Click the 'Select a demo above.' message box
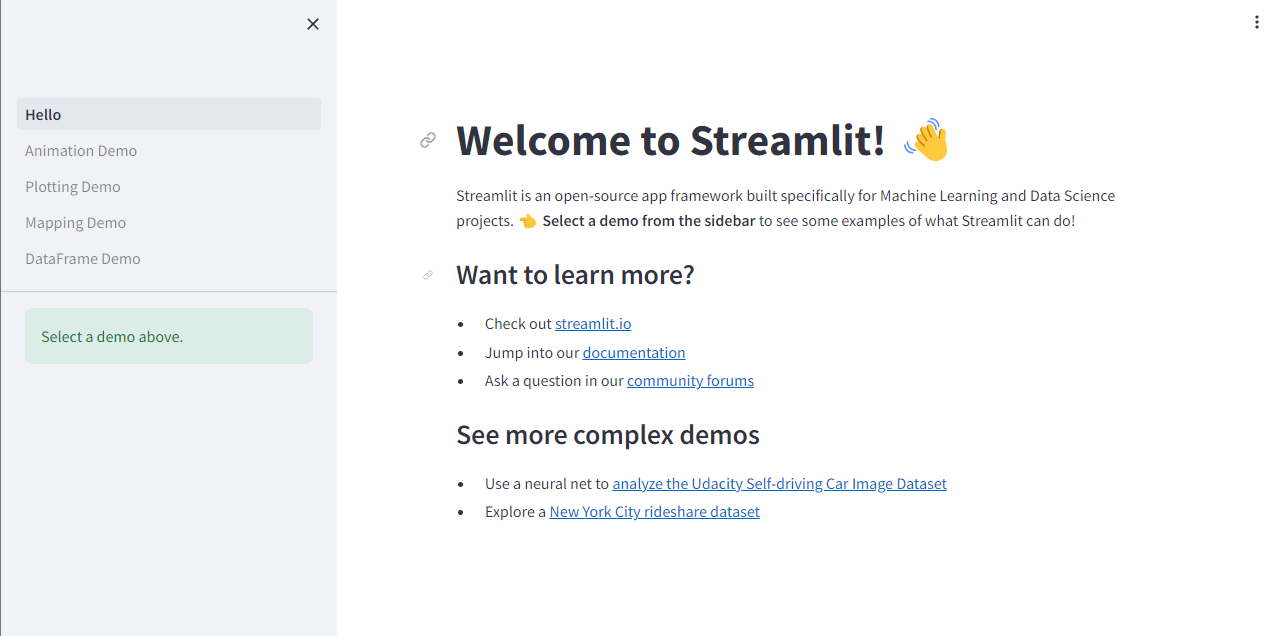The height and width of the screenshot is (636, 1278). 169,336
